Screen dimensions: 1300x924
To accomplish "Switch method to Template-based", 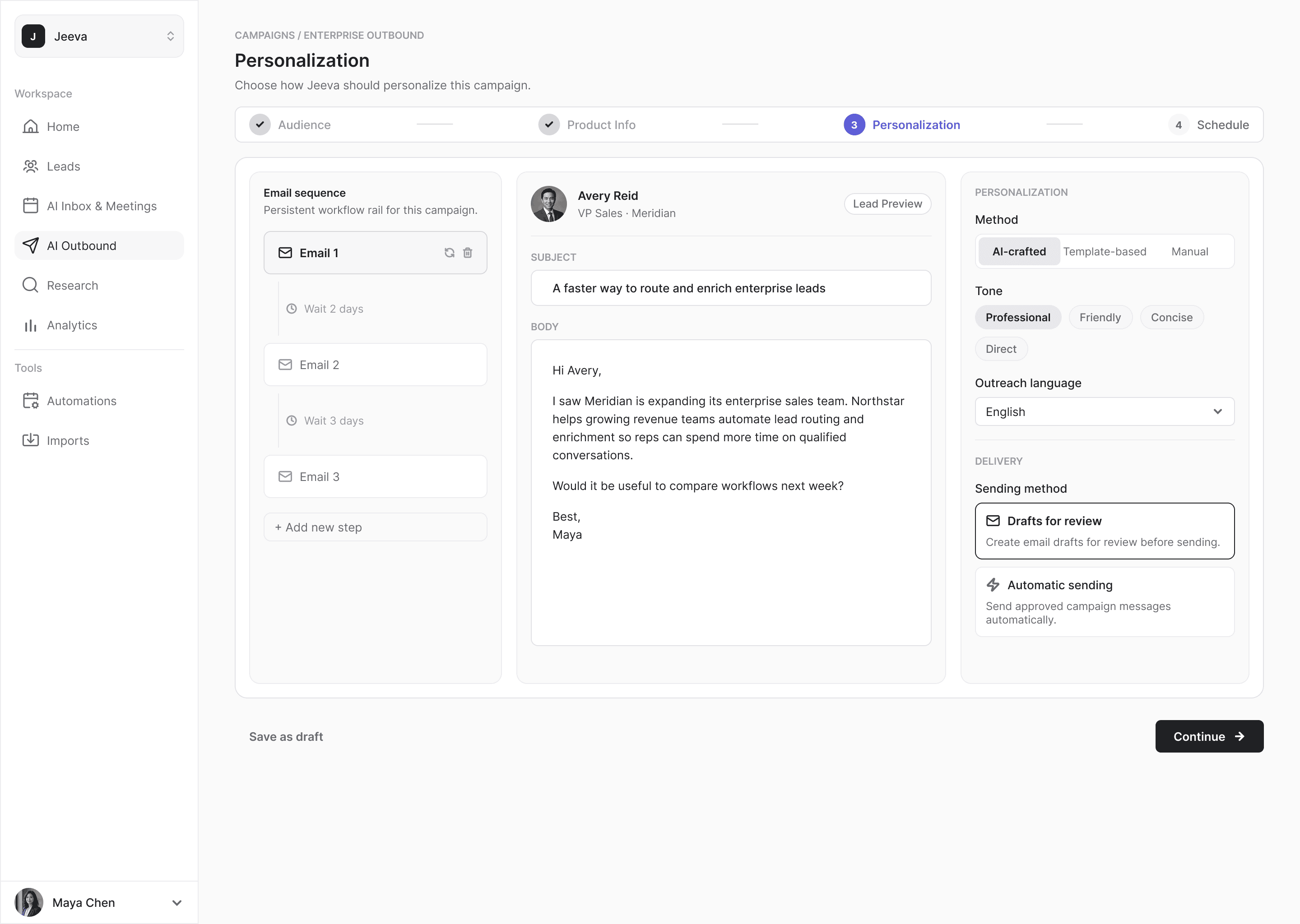I will pos(1104,251).
